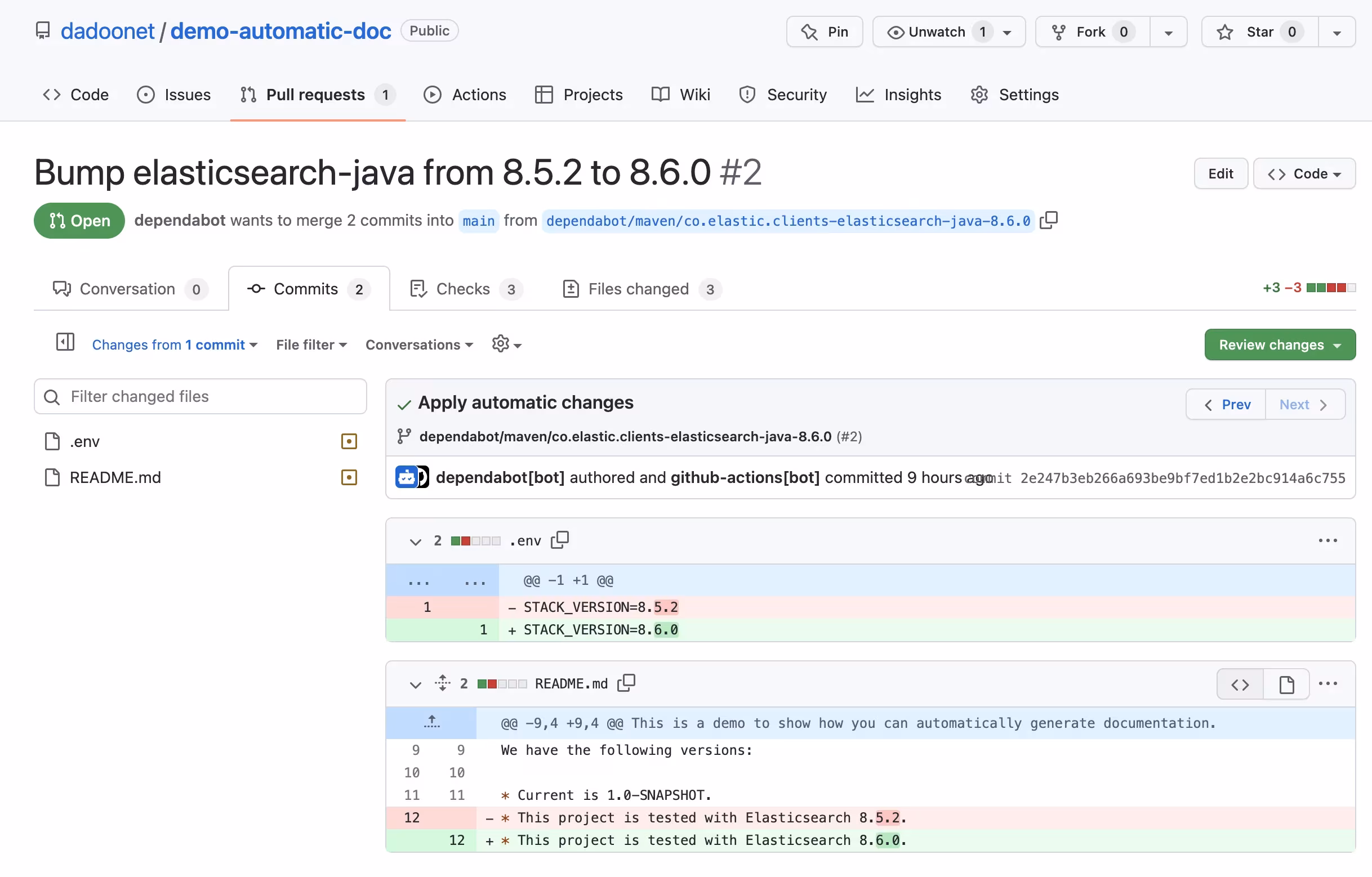Pin this repository
Screen dimensions: 1372x877
(x=824, y=32)
